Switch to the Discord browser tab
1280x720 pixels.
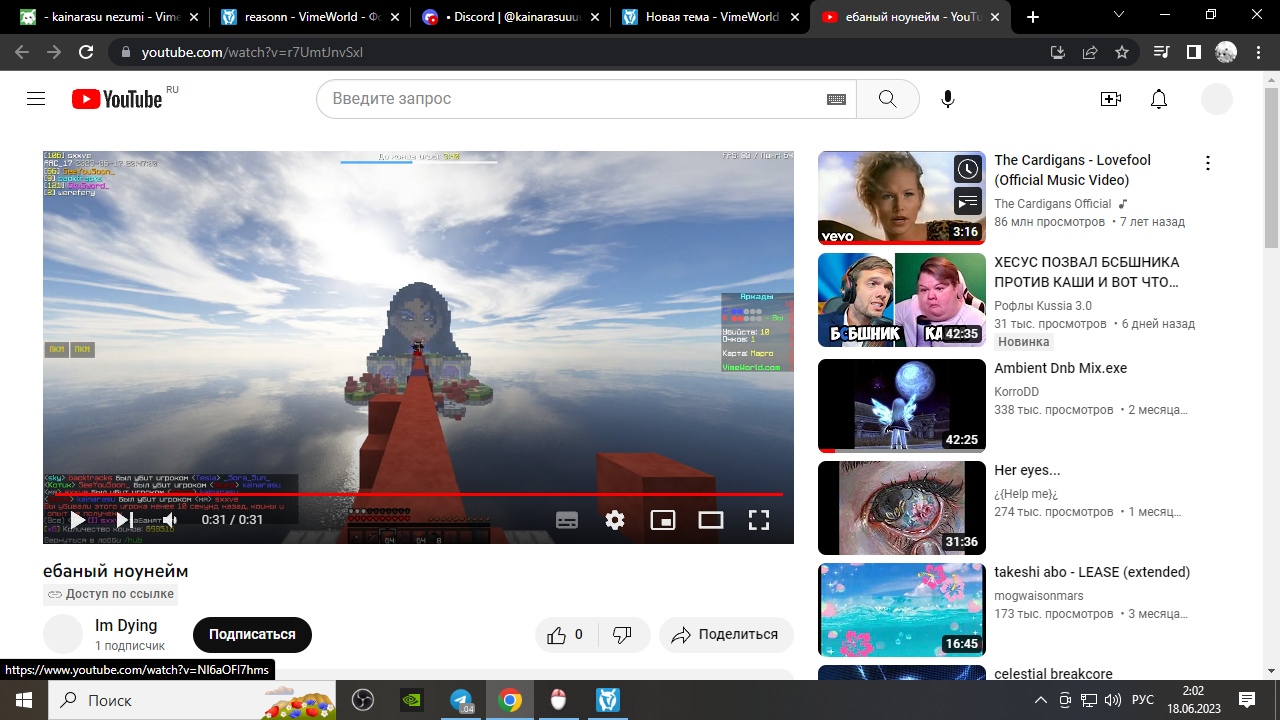click(509, 17)
